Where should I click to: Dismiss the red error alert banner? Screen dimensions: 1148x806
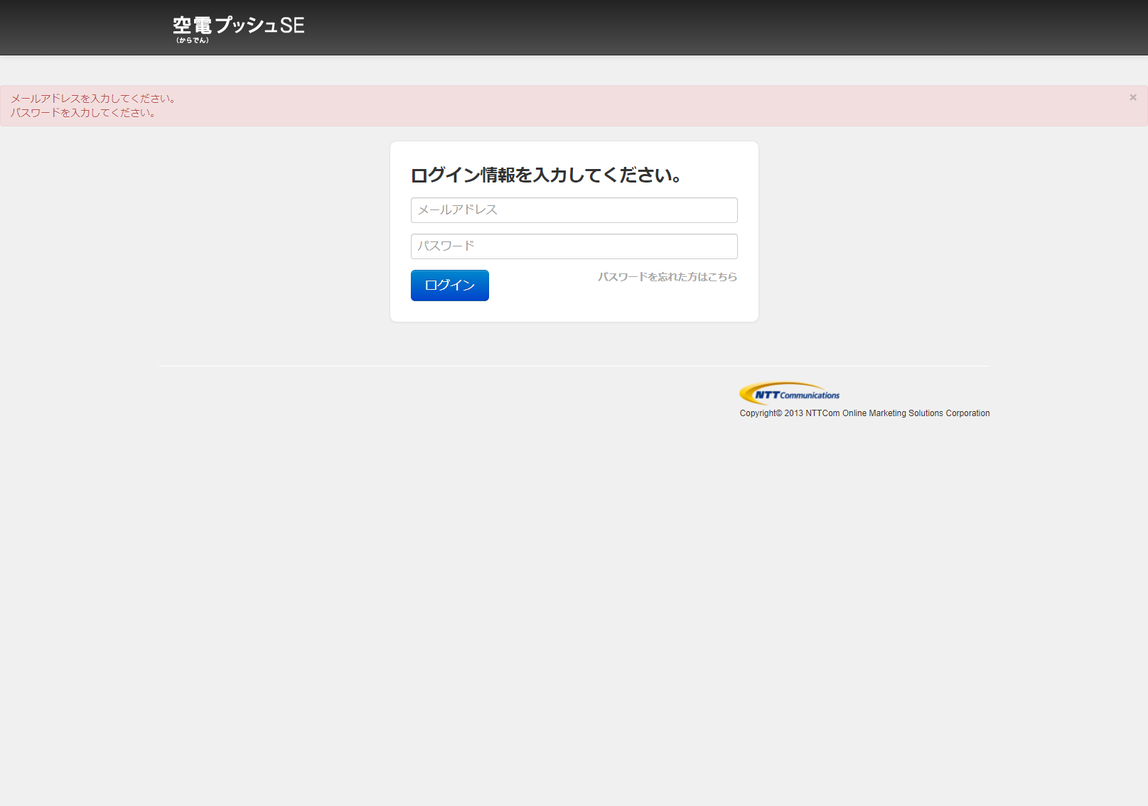pos(1133,97)
